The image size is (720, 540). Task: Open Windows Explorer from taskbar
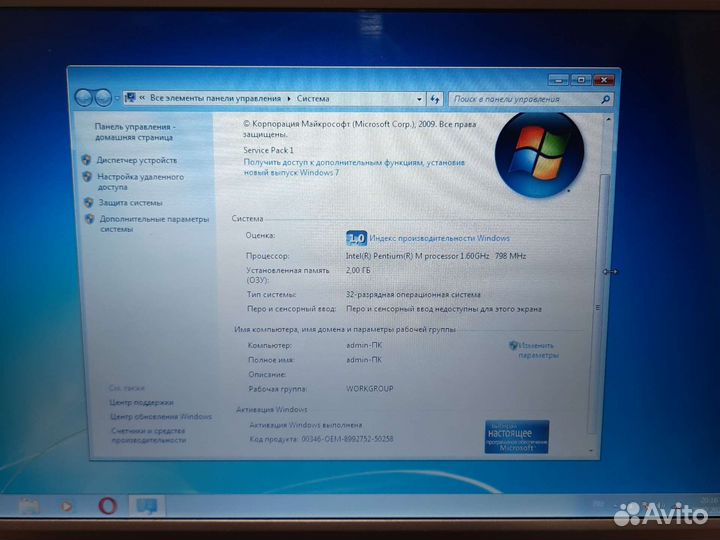coord(29,506)
